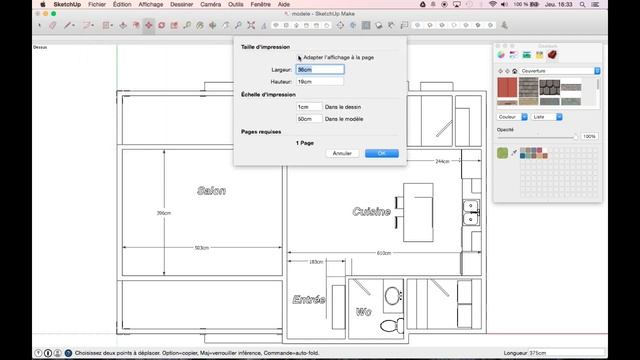
Task: Click the Zoom Extents tool
Action: point(251,25)
